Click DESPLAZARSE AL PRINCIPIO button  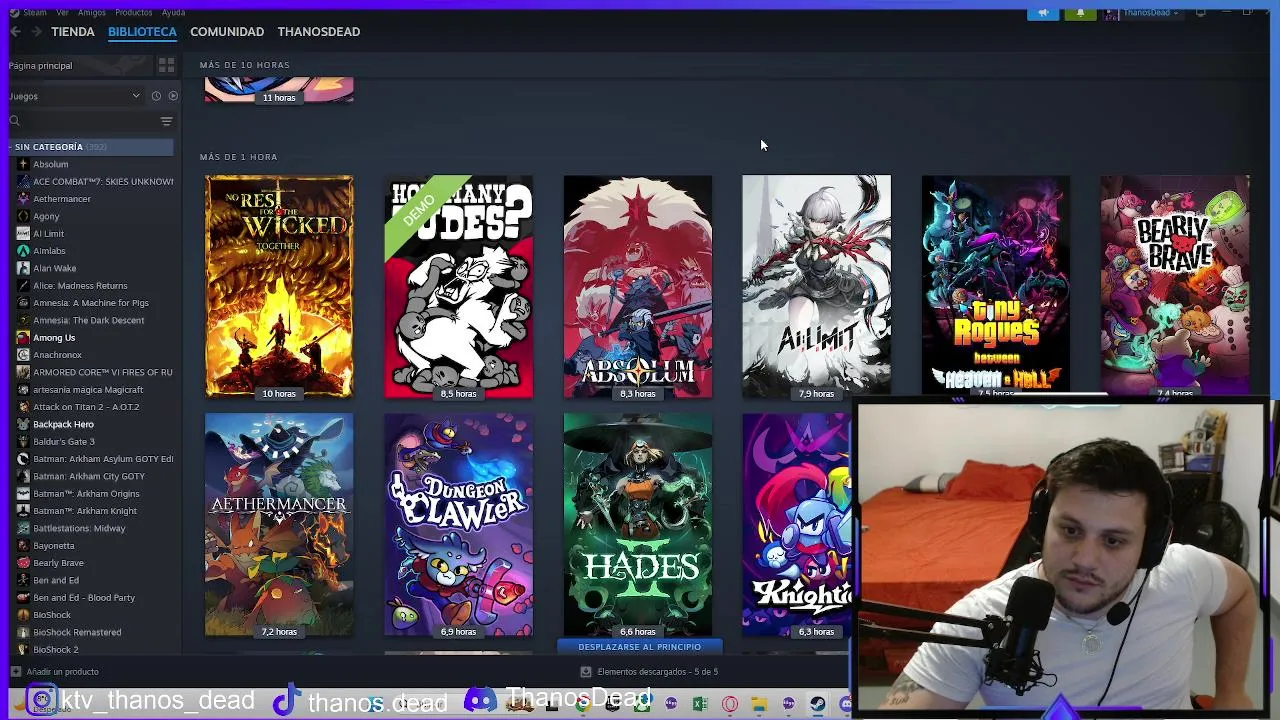[x=639, y=647]
